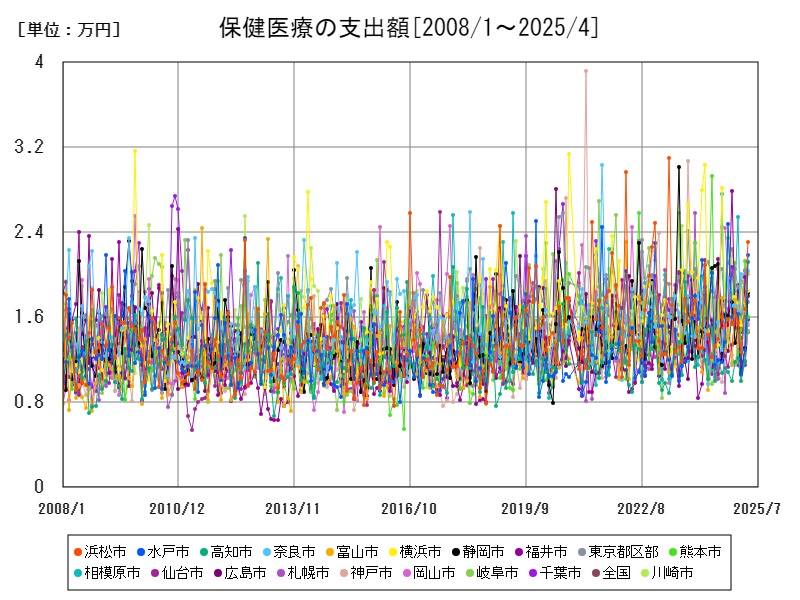Click the 2008/1 x-axis label
Screen dimensions: 800x600
(x=62, y=508)
